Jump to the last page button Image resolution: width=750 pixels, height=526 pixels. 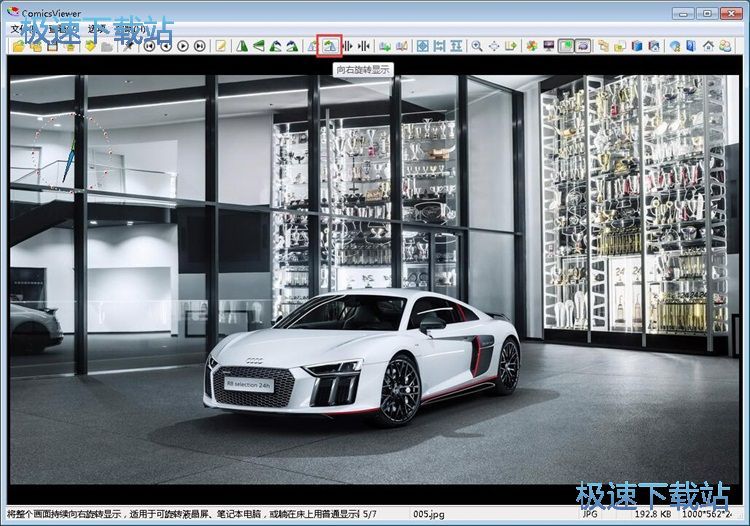pos(199,46)
